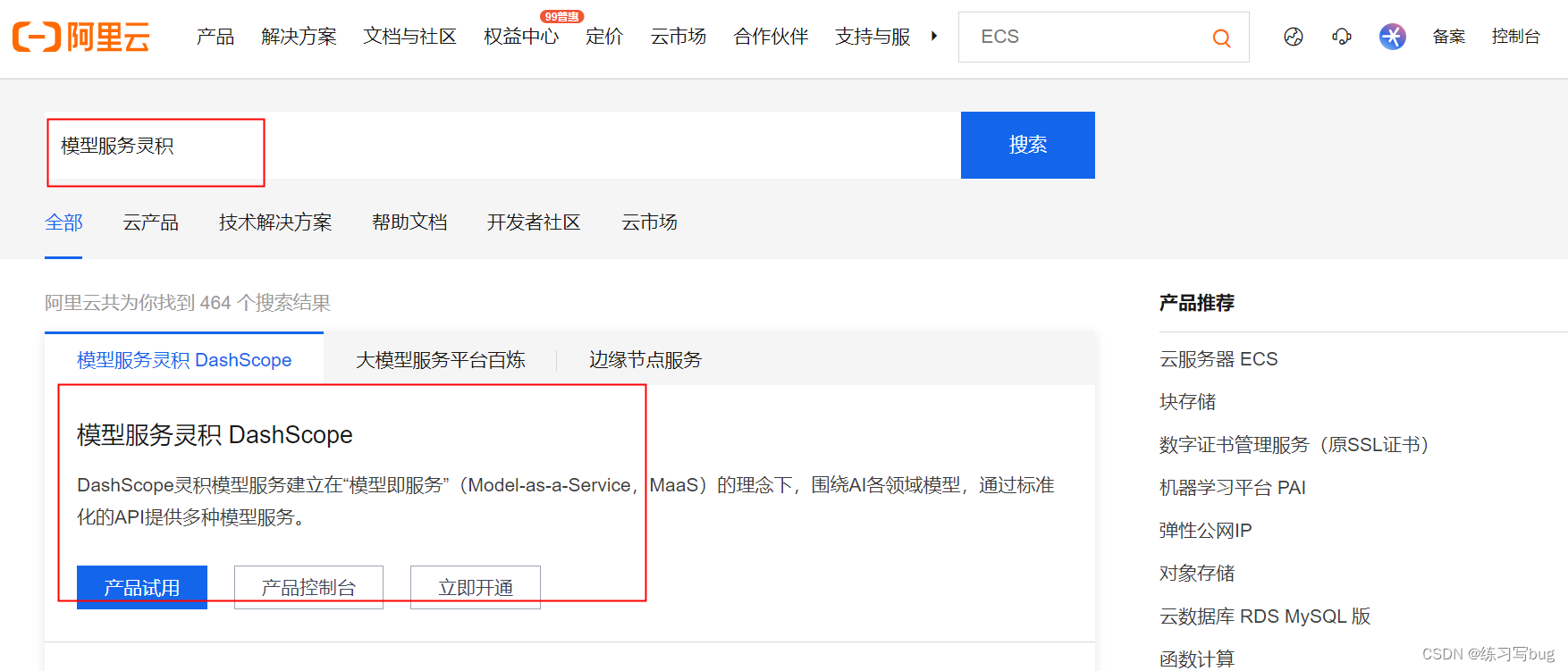Image resolution: width=1568 pixels, height=671 pixels.
Task: Click the DashScope description paragraph
Action: 566,501
